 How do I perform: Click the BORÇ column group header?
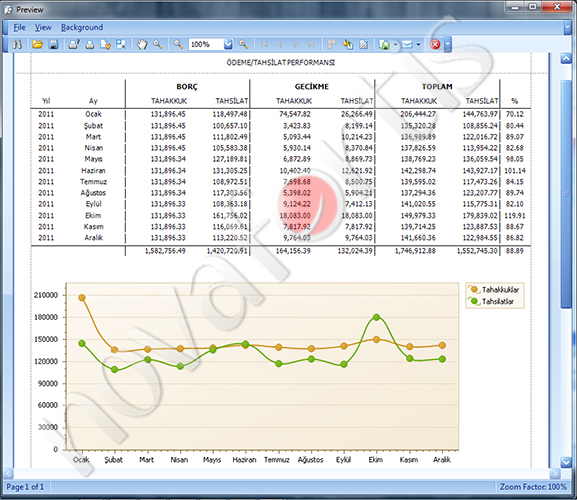click(187, 87)
